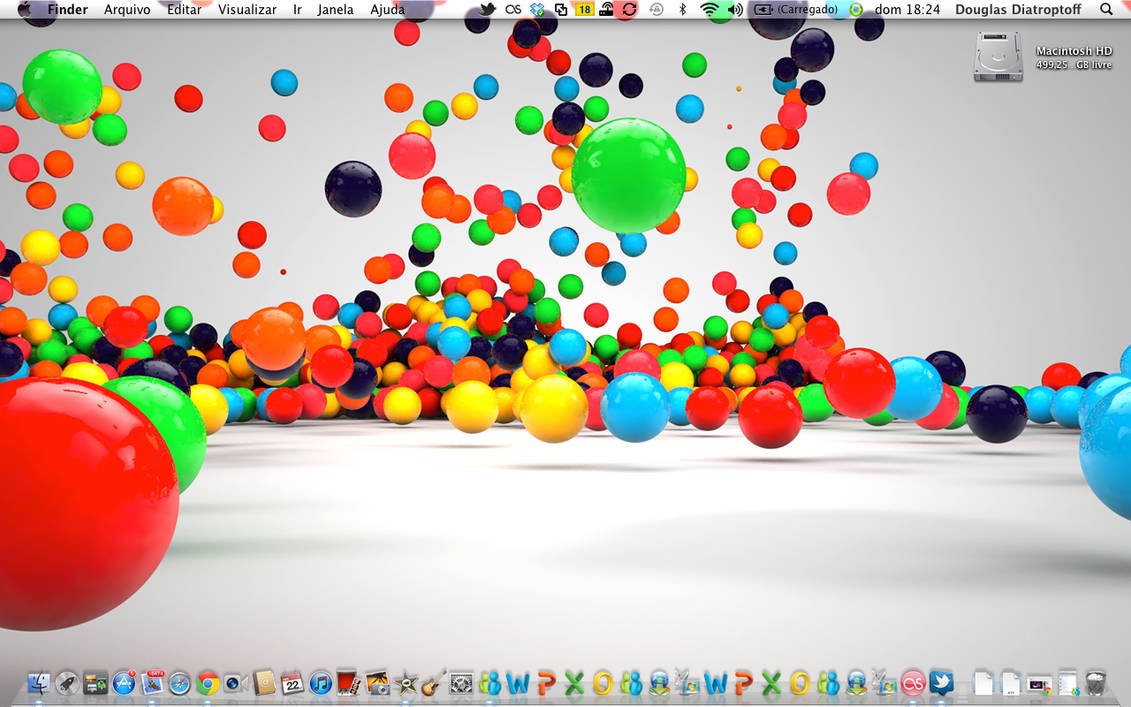Launch iTunes from the Dock
Screen dimensions: 1131x707
(320, 683)
